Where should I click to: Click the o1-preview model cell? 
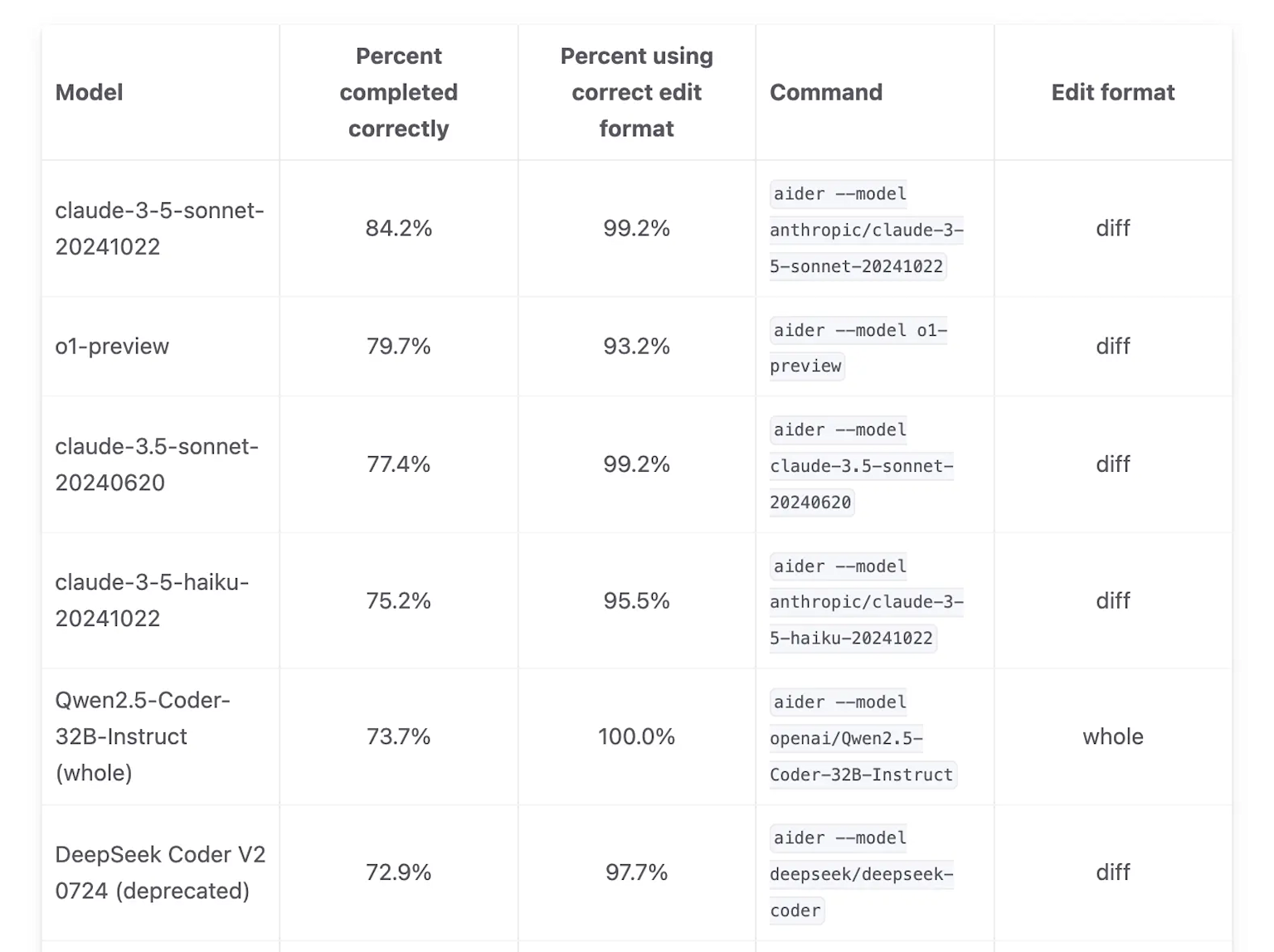click(x=112, y=346)
